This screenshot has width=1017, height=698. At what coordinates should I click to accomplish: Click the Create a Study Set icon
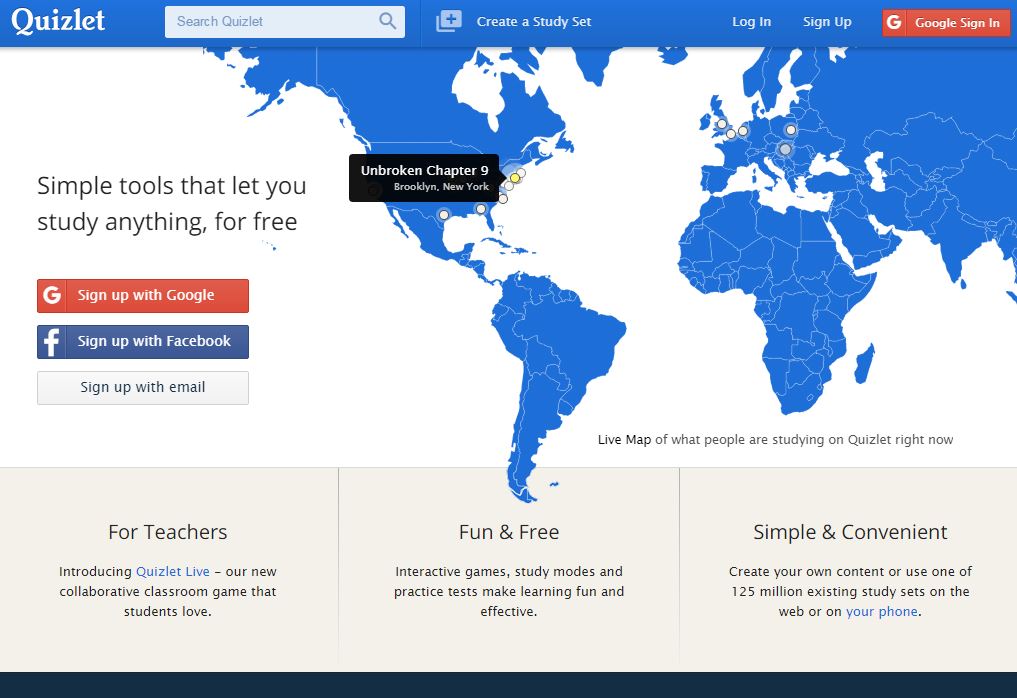tap(449, 21)
